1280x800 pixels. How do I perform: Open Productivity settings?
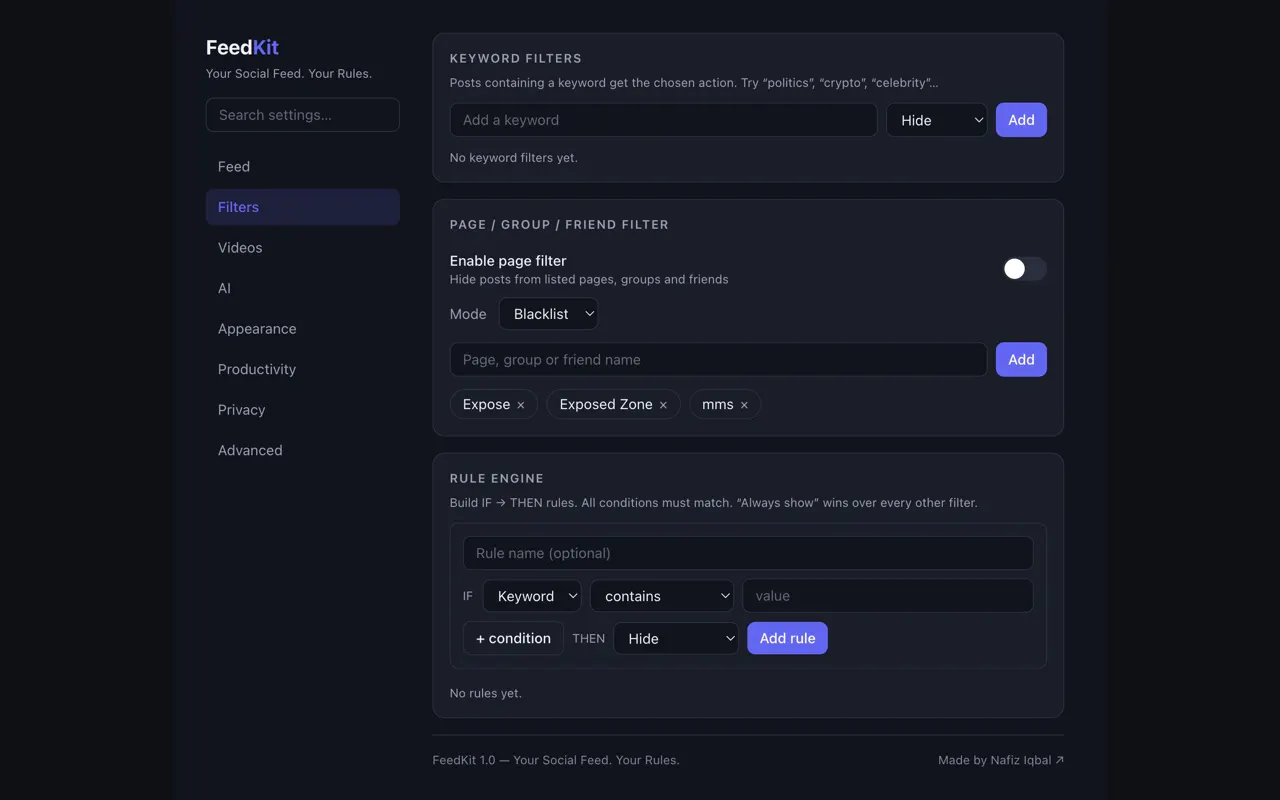[303, 369]
